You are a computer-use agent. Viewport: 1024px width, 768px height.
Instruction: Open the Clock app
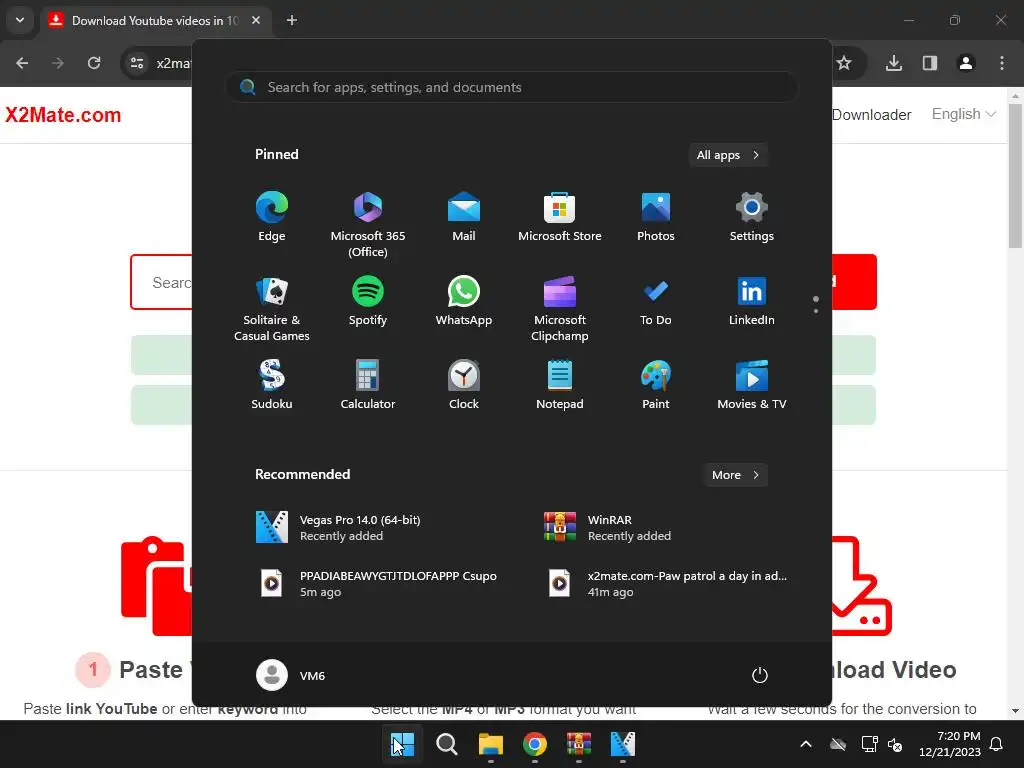464,385
